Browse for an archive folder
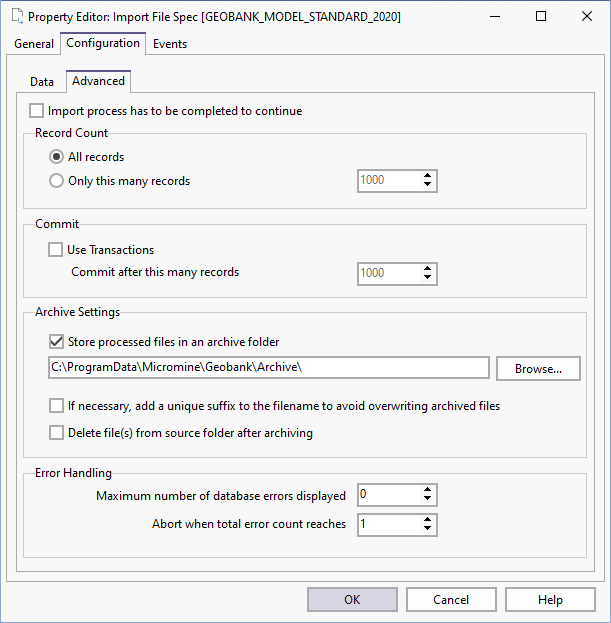Image resolution: width=611 pixels, height=623 pixels. point(538,369)
